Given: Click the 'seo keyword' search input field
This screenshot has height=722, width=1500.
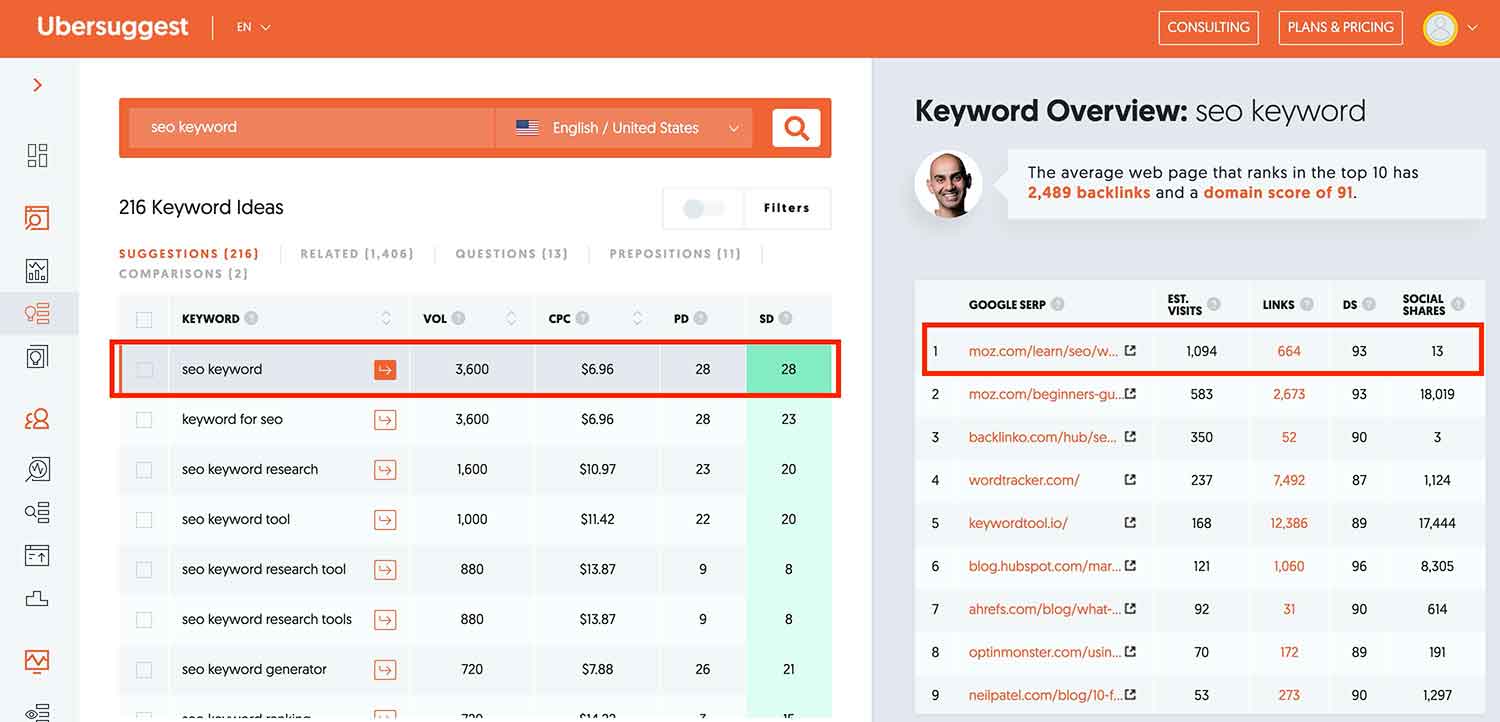Looking at the screenshot, I should 312,128.
